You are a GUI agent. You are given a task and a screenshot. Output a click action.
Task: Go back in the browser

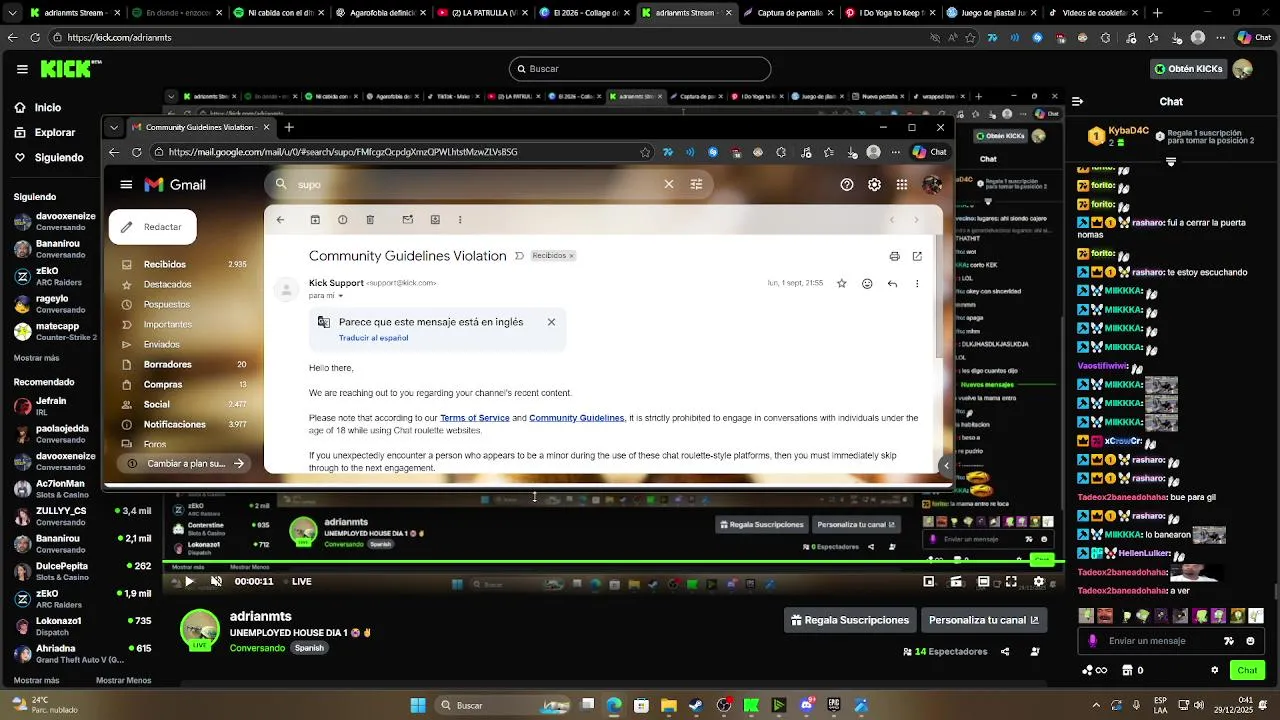tap(12, 37)
